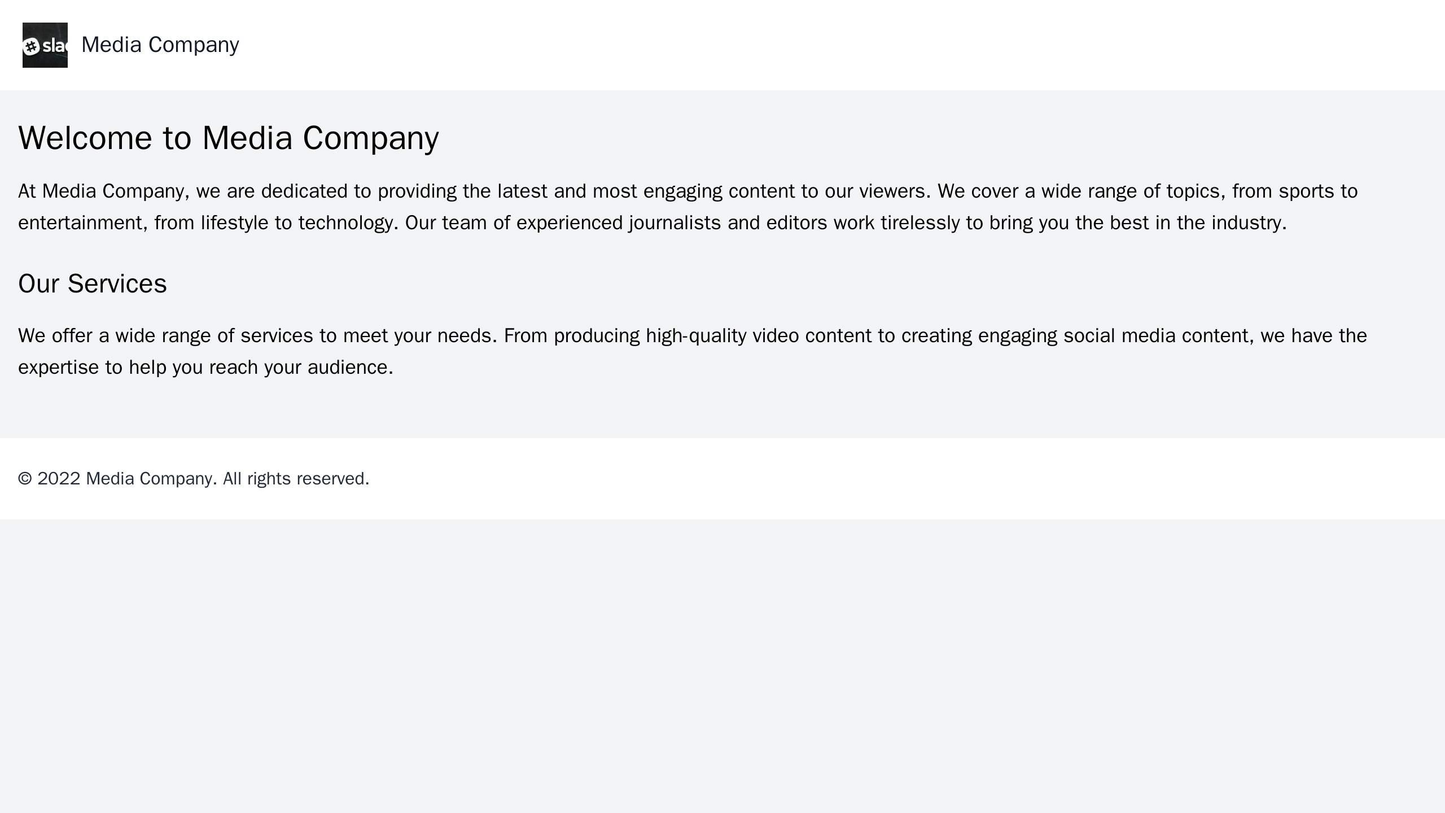Click "reach your audience" in services paragraph

coord(299,368)
